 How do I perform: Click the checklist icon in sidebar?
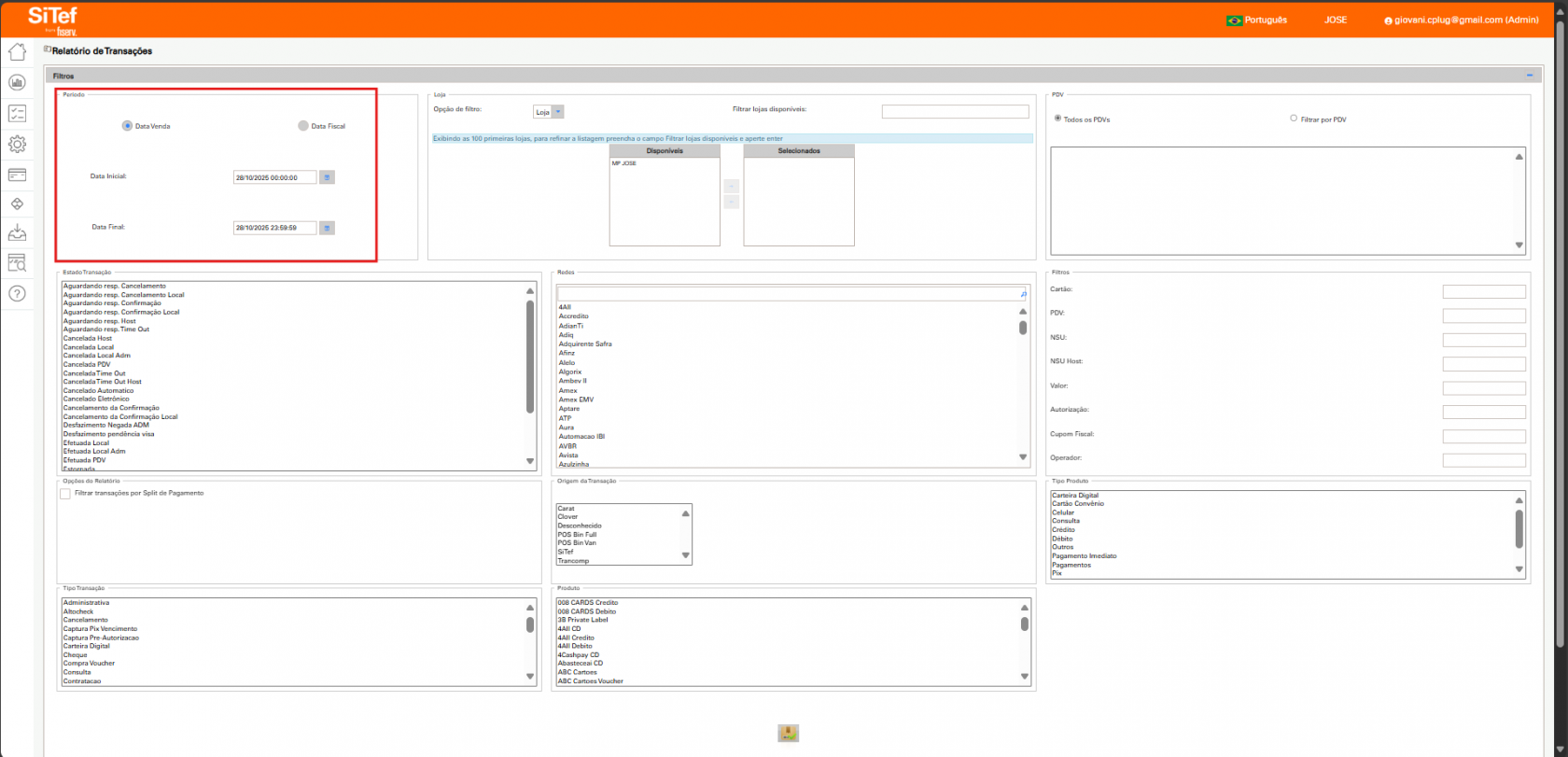click(17, 114)
